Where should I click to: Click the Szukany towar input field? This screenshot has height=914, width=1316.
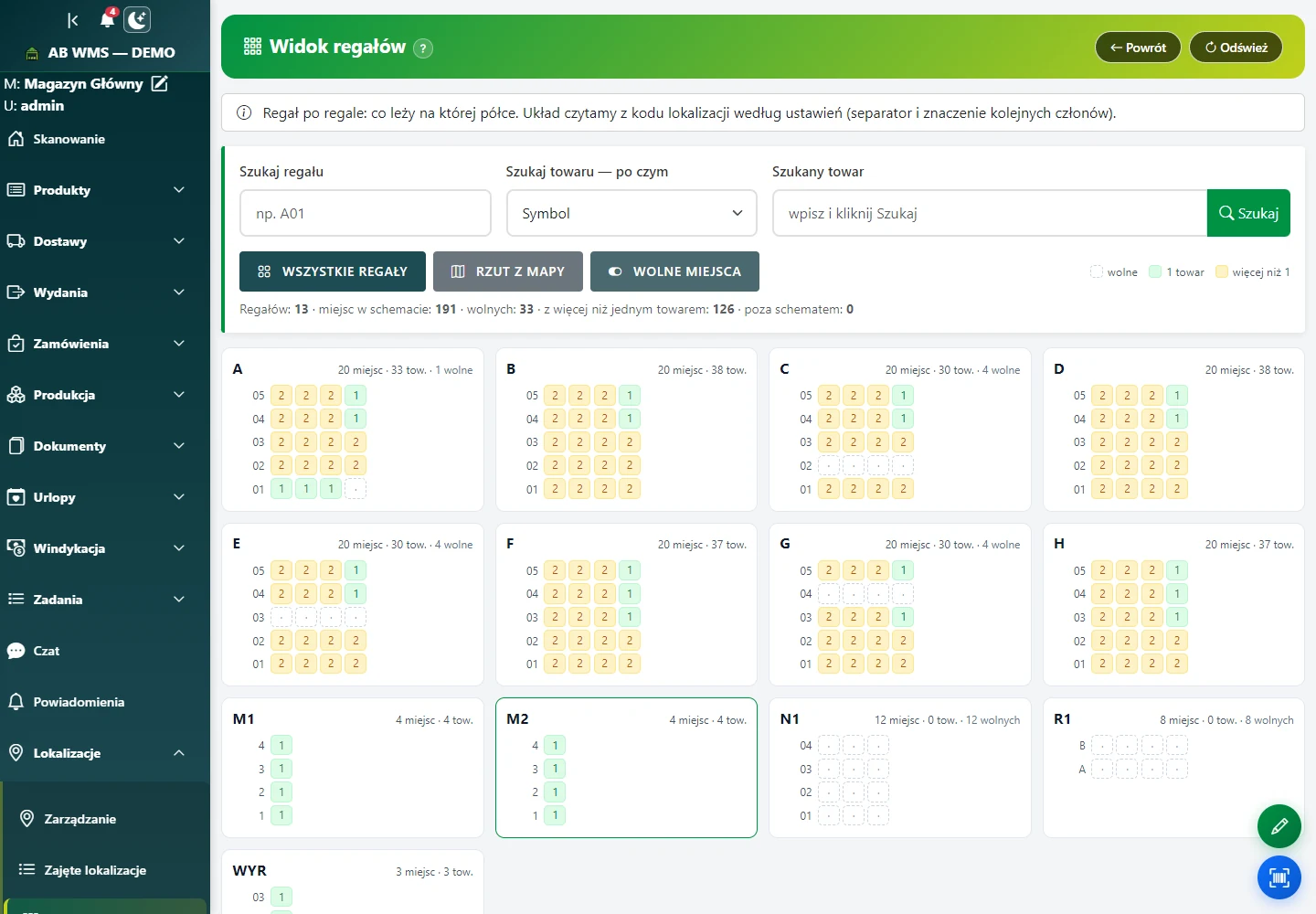(990, 213)
